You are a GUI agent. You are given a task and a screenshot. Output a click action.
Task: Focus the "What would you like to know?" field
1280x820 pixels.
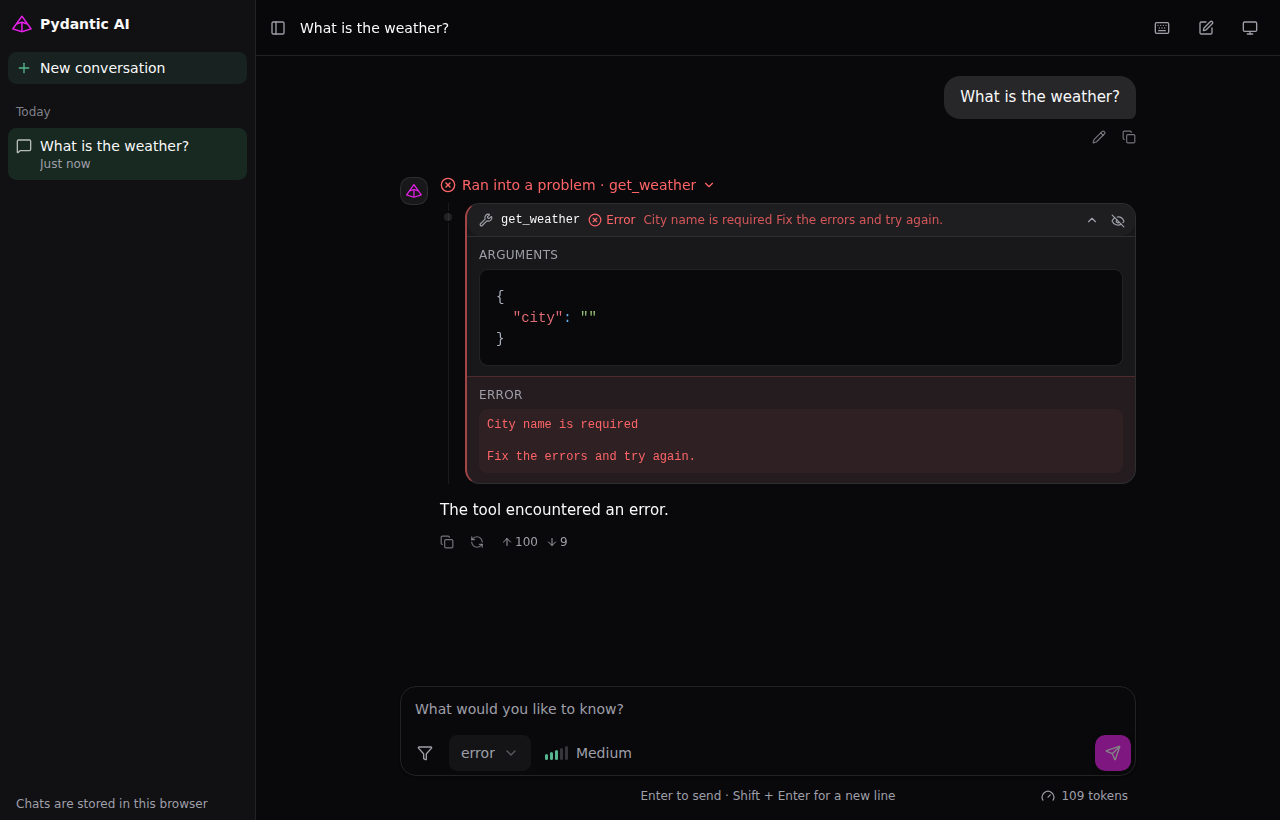click(768, 709)
